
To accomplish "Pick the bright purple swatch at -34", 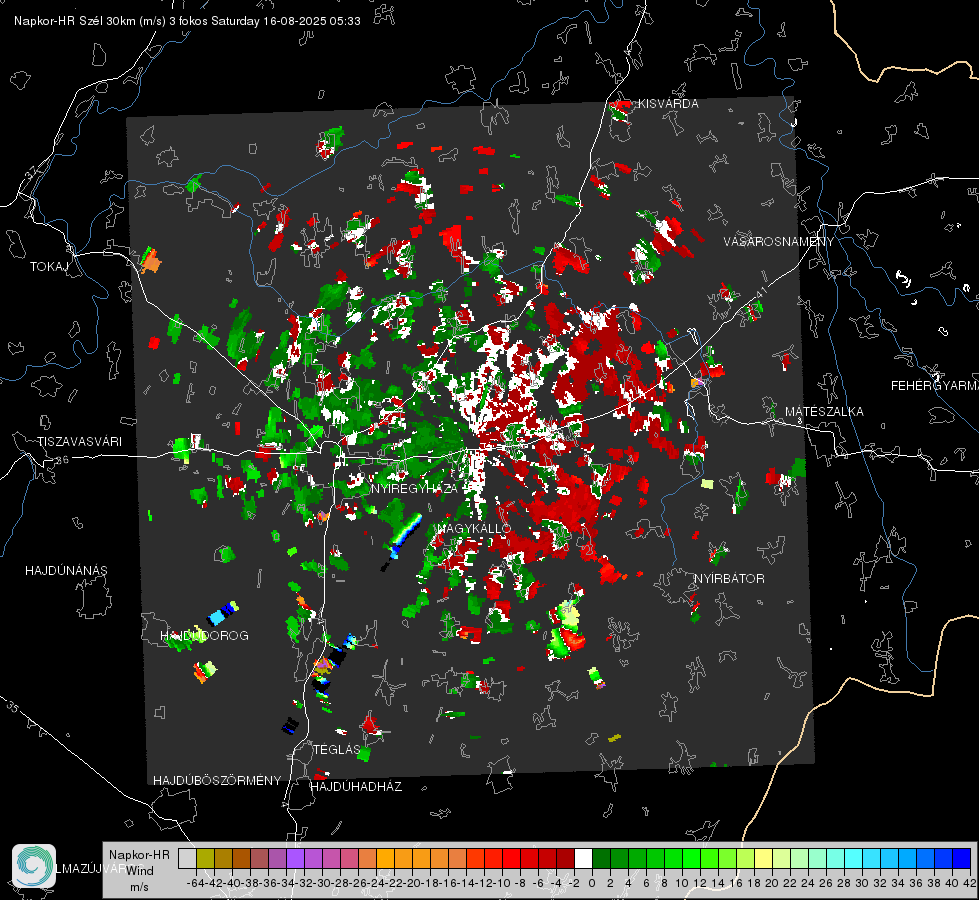I will point(295,858).
